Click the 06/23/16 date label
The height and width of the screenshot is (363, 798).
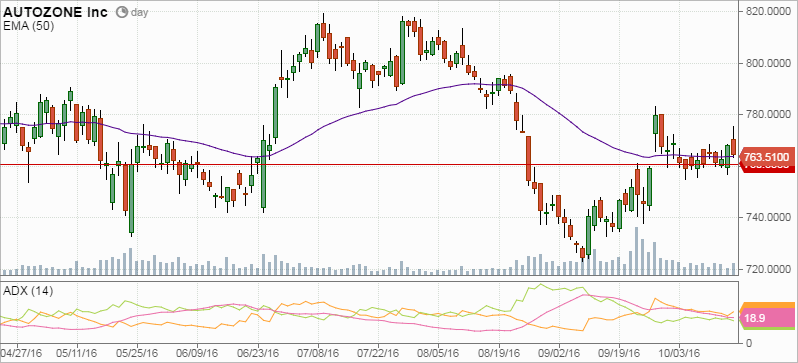coord(258,352)
